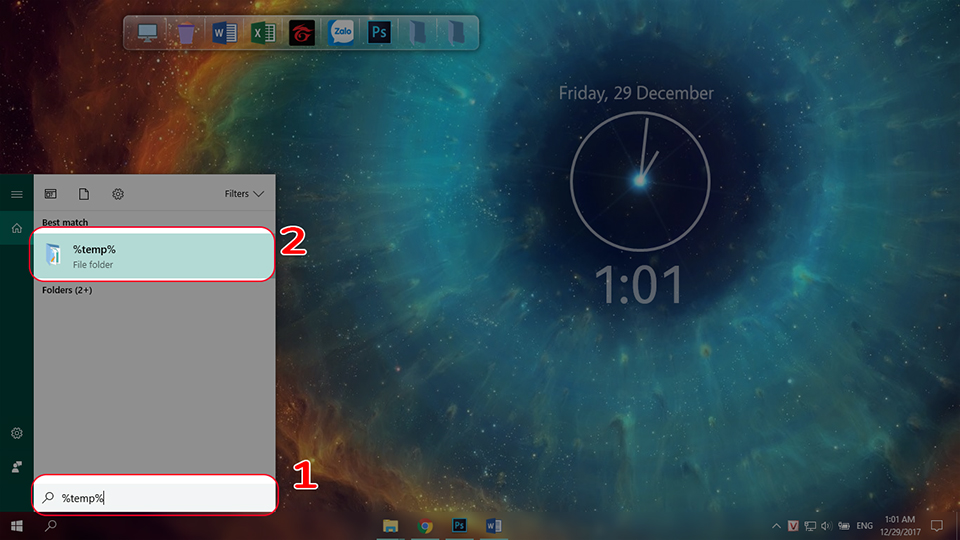The width and height of the screenshot is (960, 540).
Task: Open Zalo from the top dock
Action: [341, 32]
